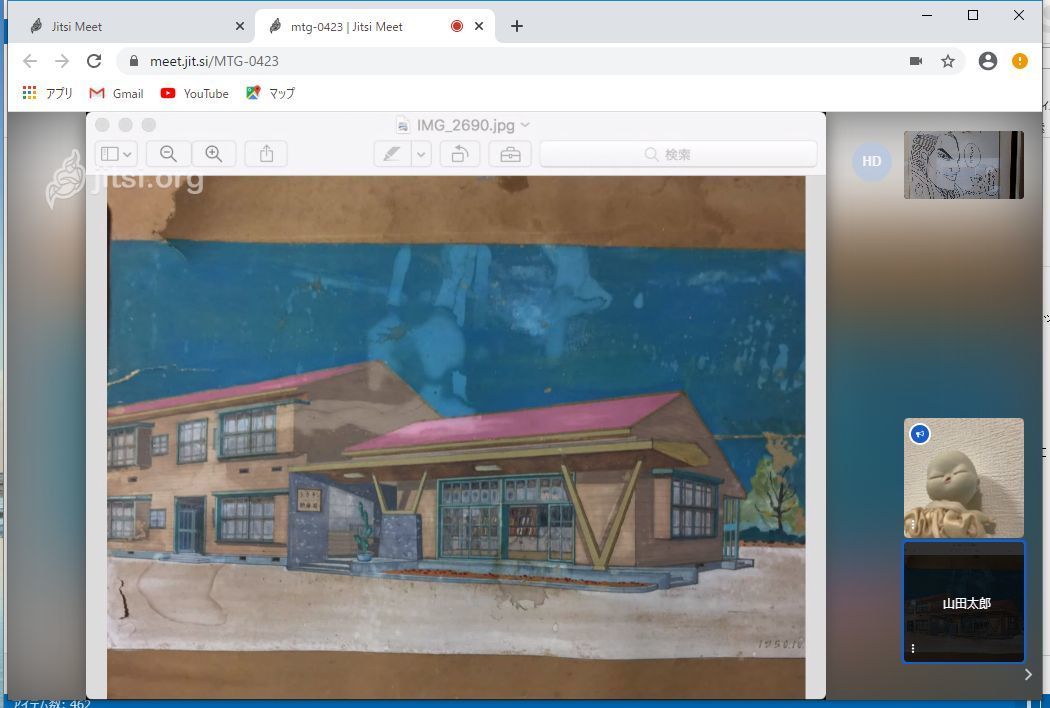Open the Preview sidebar view dropdown
1050x708 pixels.
[117, 154]
